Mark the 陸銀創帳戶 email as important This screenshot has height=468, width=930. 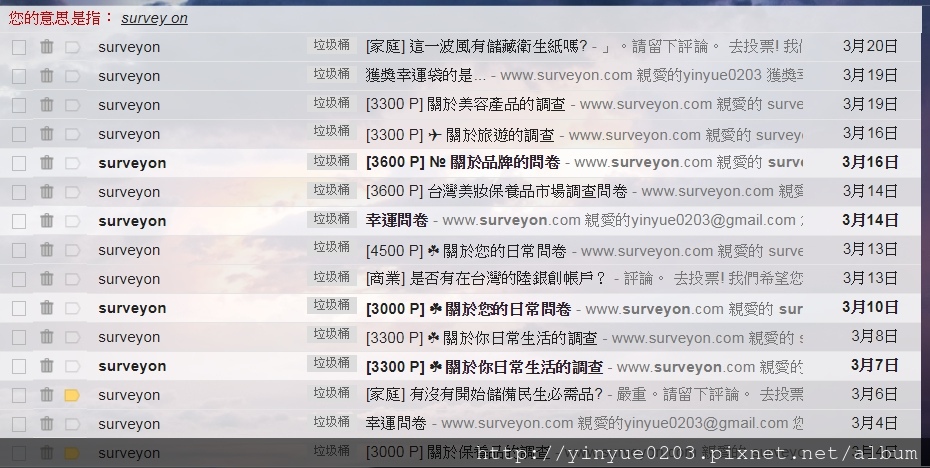coord(72,279)
